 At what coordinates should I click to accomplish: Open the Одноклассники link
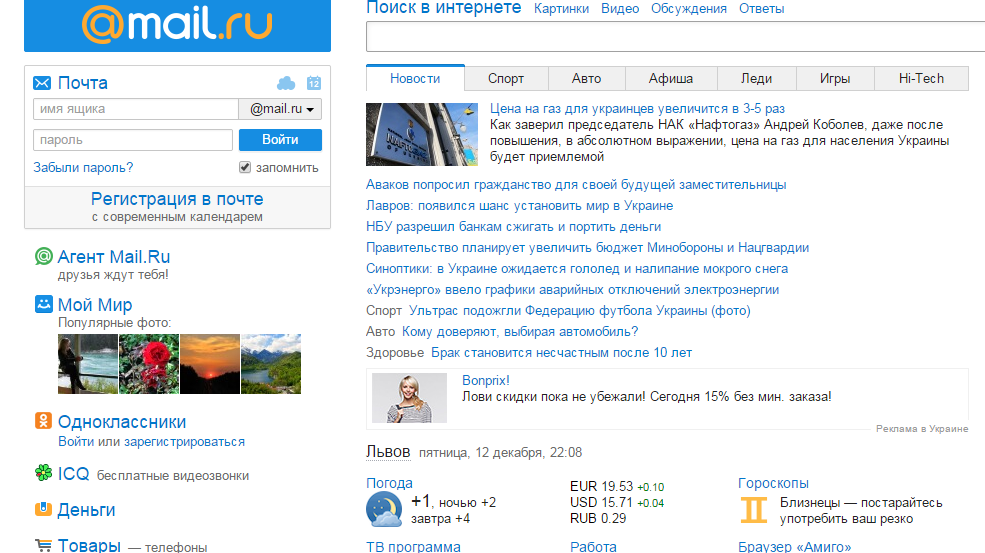pos(122,422)
